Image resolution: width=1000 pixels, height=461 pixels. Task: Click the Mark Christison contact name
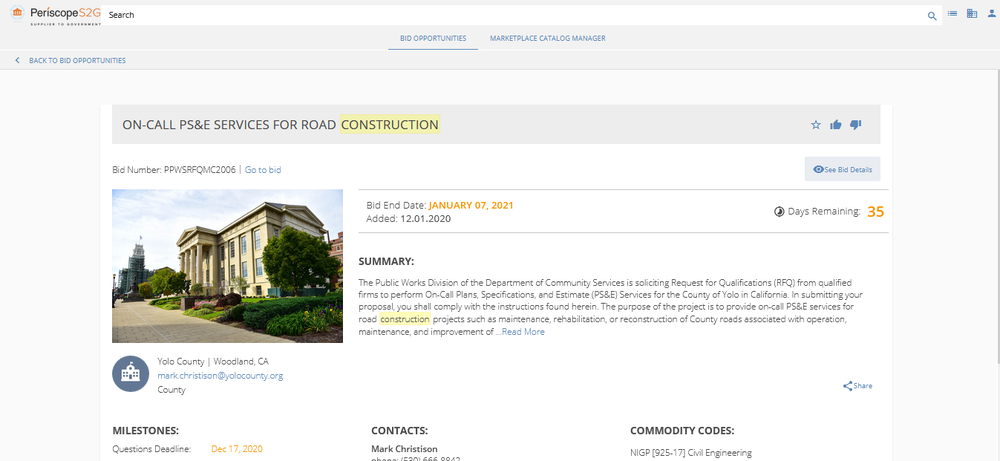(404, 449)
